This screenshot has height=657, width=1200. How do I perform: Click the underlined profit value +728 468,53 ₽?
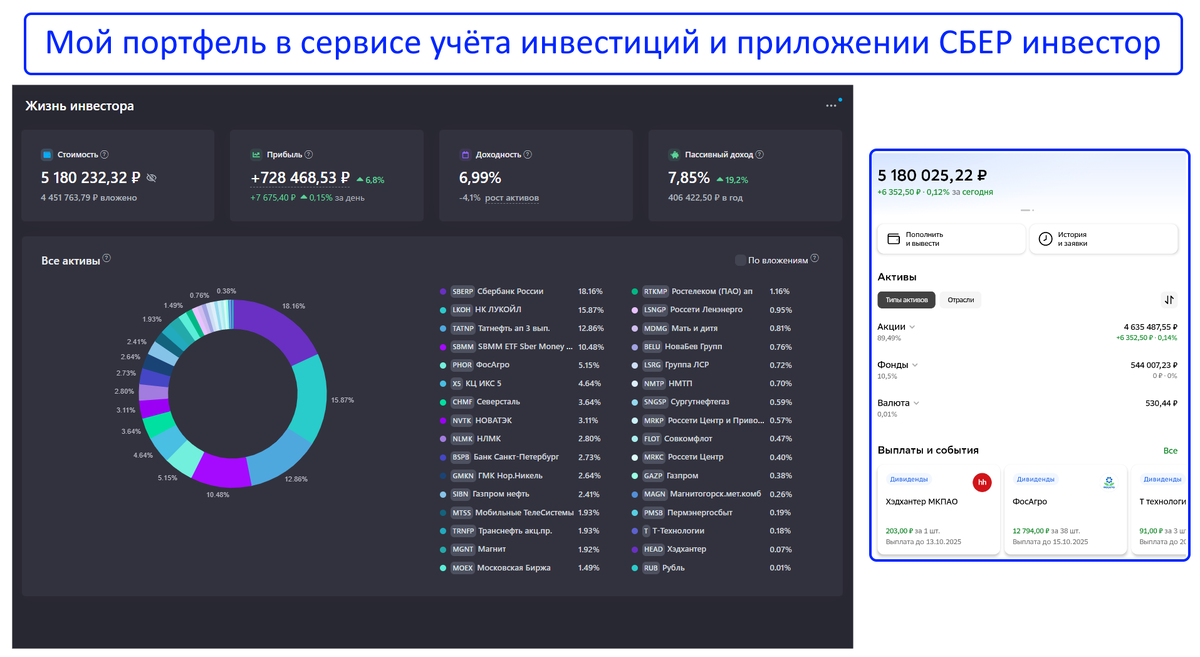300,178
